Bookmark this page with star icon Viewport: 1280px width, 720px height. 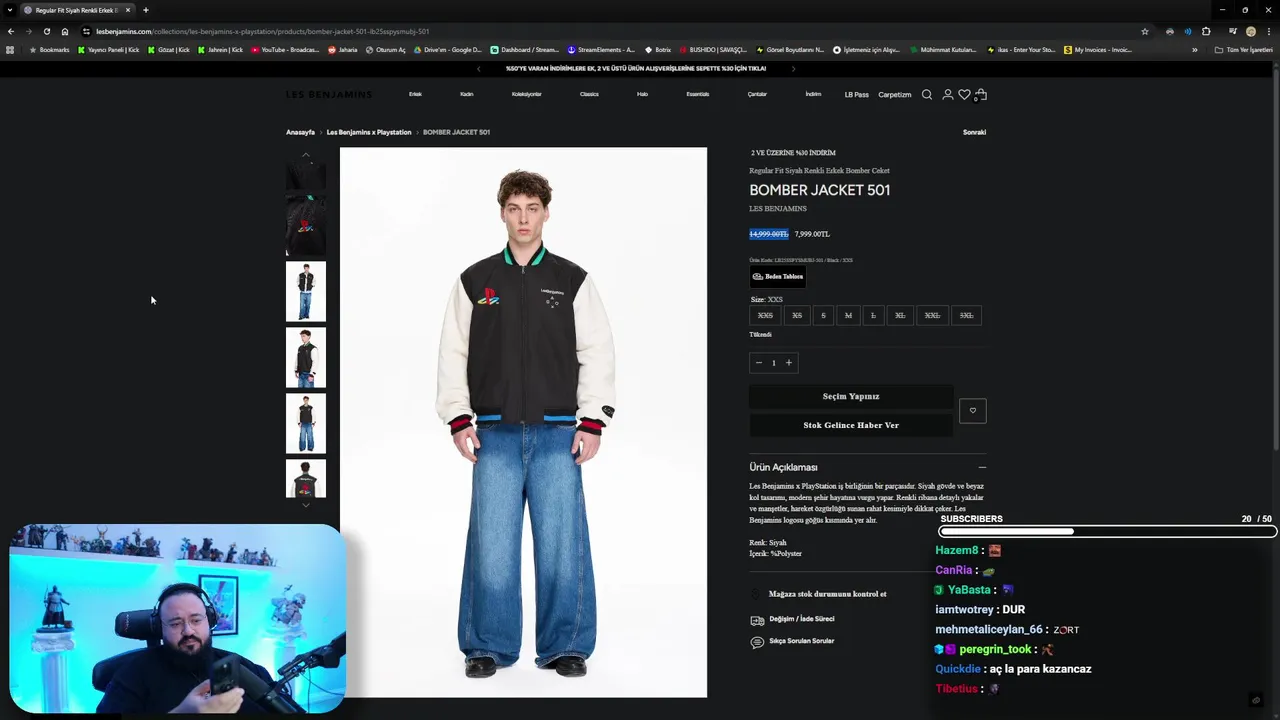point(1145,31)
